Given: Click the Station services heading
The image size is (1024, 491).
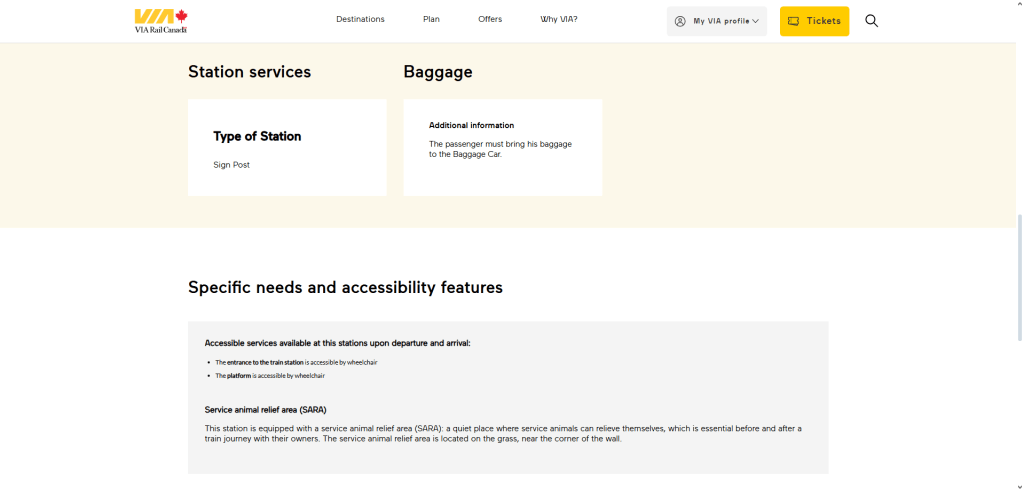Looking at the screenshot, I should point(249,72).
